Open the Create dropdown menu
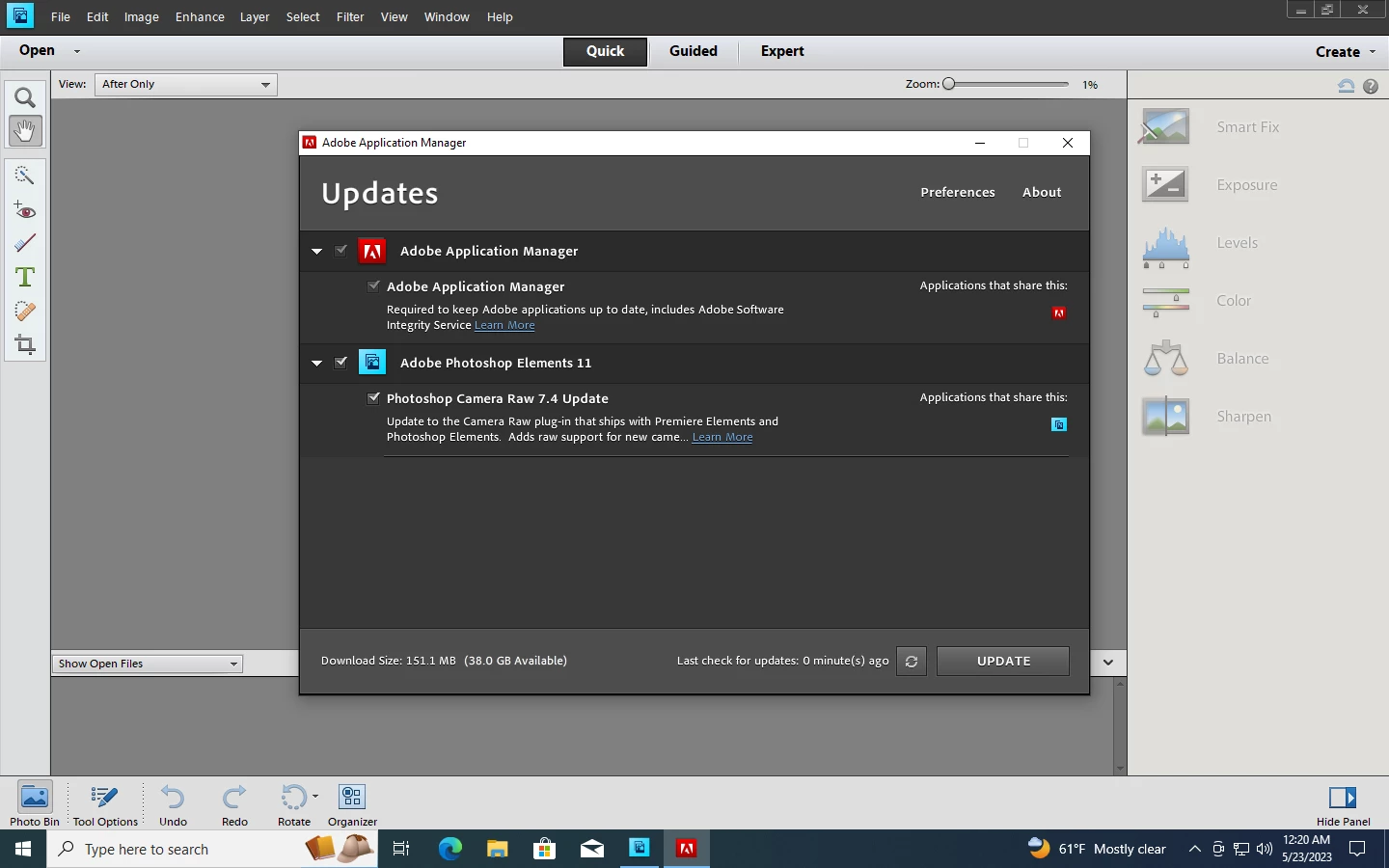Image resolution: width=1389 pixels, height=868 pixels. pos(1346,52)
